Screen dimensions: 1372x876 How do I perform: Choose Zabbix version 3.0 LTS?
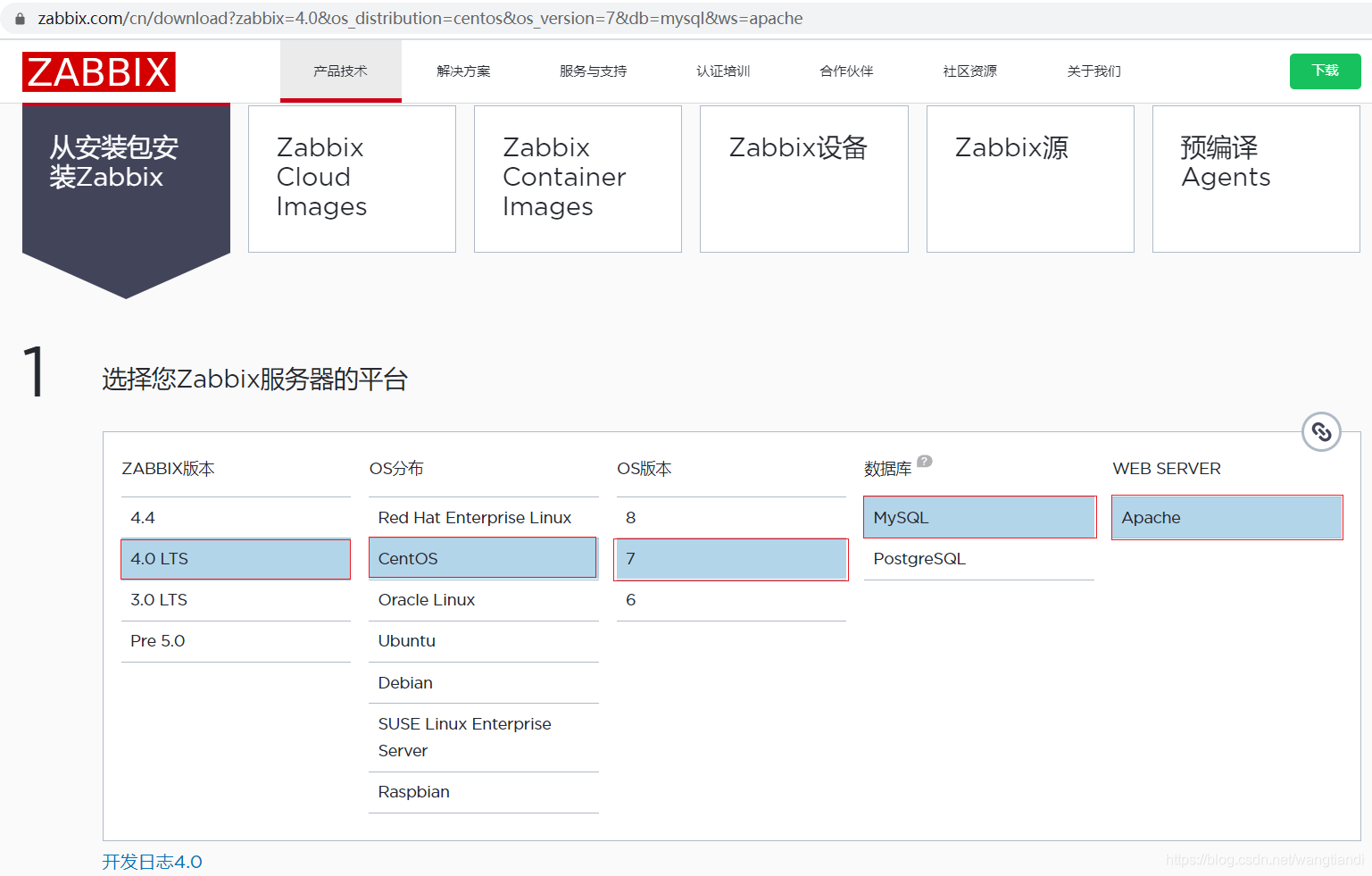coord(236,600)
